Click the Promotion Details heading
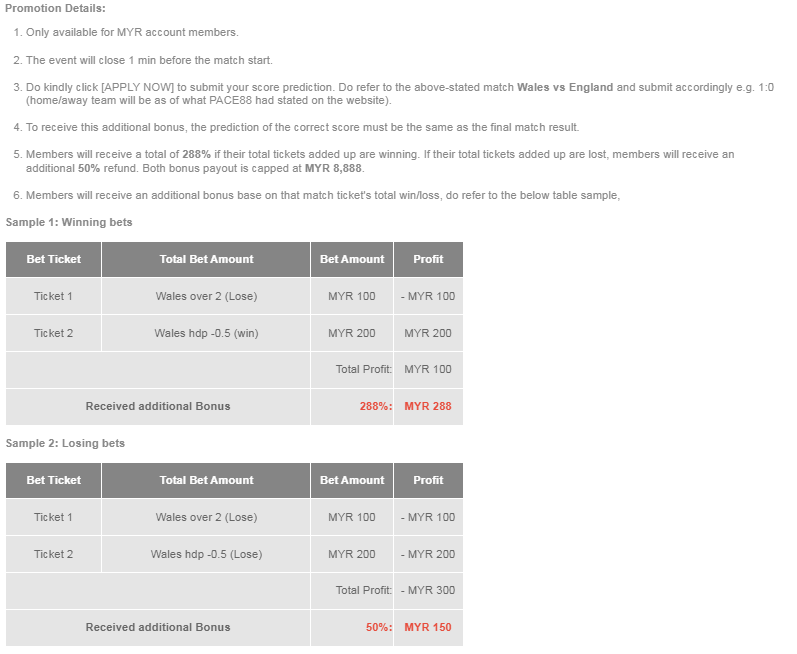The height and width of the screenshot is (654, 797). click(x=55, y=9)
